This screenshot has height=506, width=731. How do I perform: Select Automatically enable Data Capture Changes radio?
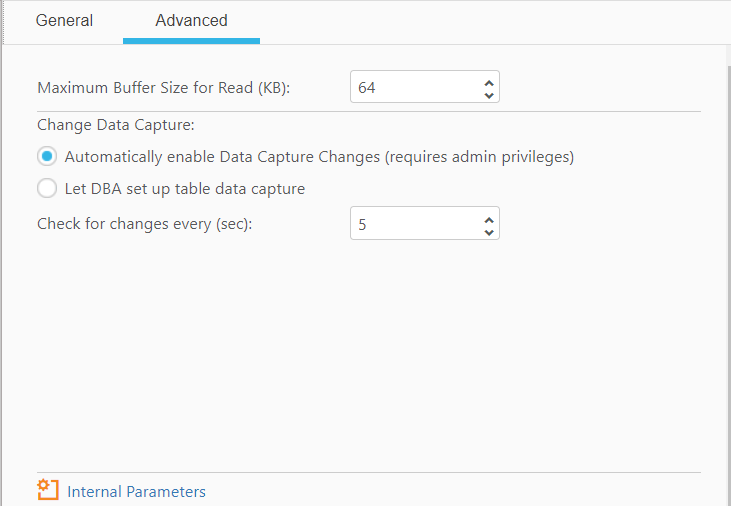pyautogui.click(x=47, y=157)
